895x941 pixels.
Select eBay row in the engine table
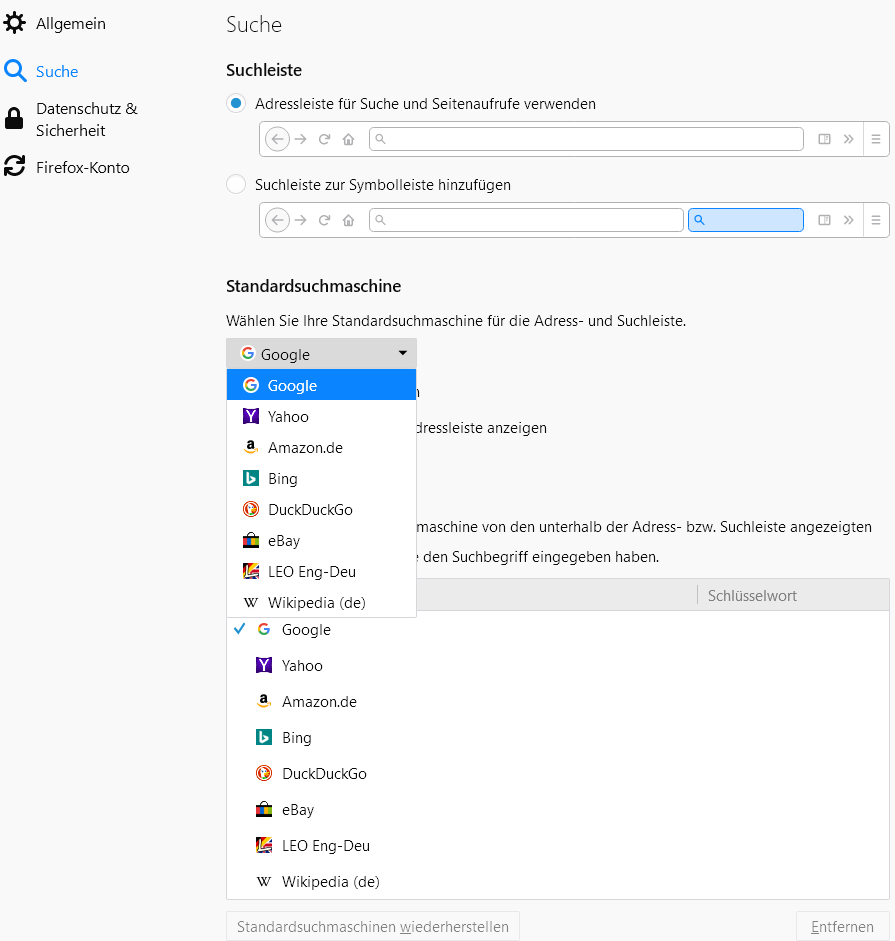(x=558, y=809)
